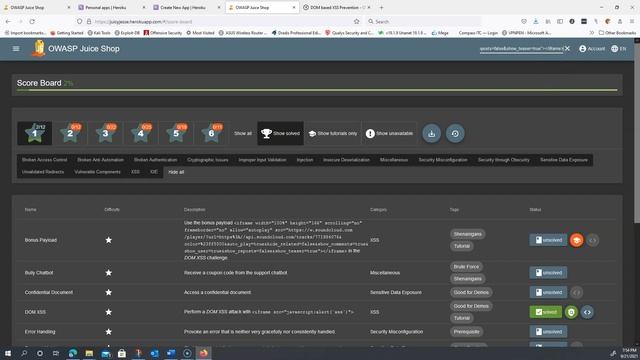Toggle Injection category filter
Screen dimensions: 640x360
(x=304, y=160)
